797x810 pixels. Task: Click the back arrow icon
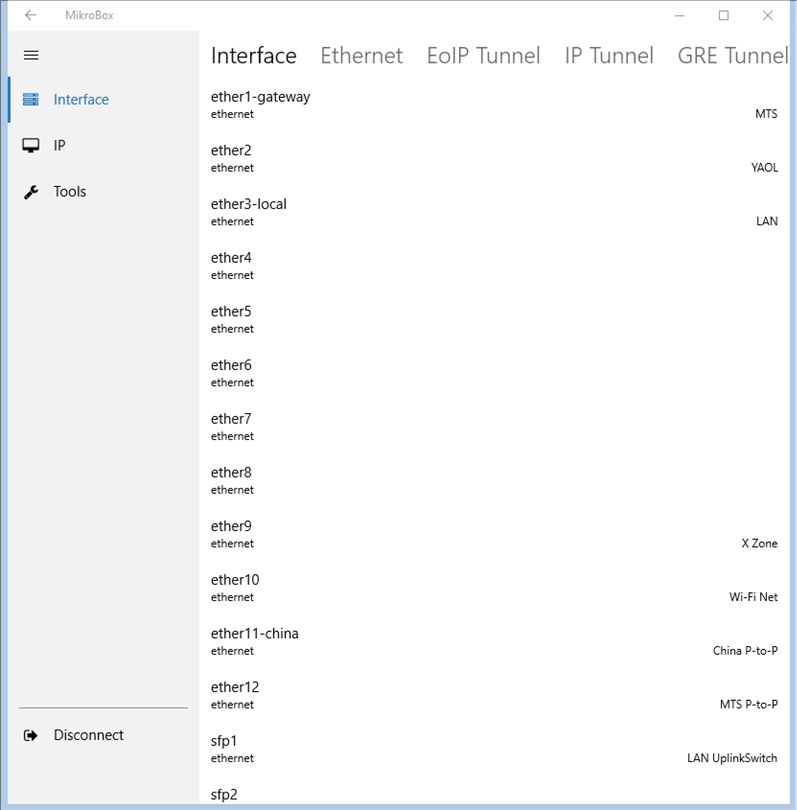pos(31,15)
